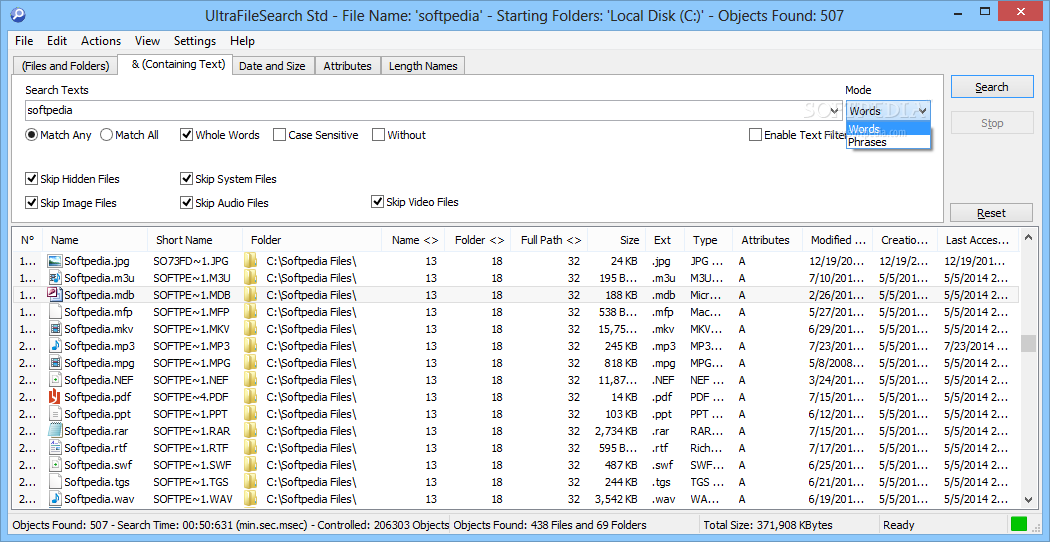Viewport: 1050px width, 542px height.
Task: Click the vertical scrollbar thumb in results
Action: [x=1028, y=344]
